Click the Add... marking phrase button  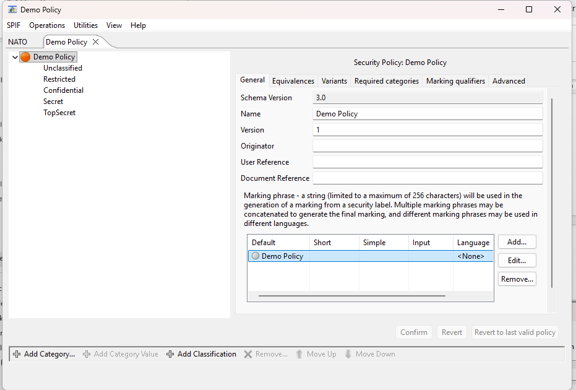[x=517, y=242]
